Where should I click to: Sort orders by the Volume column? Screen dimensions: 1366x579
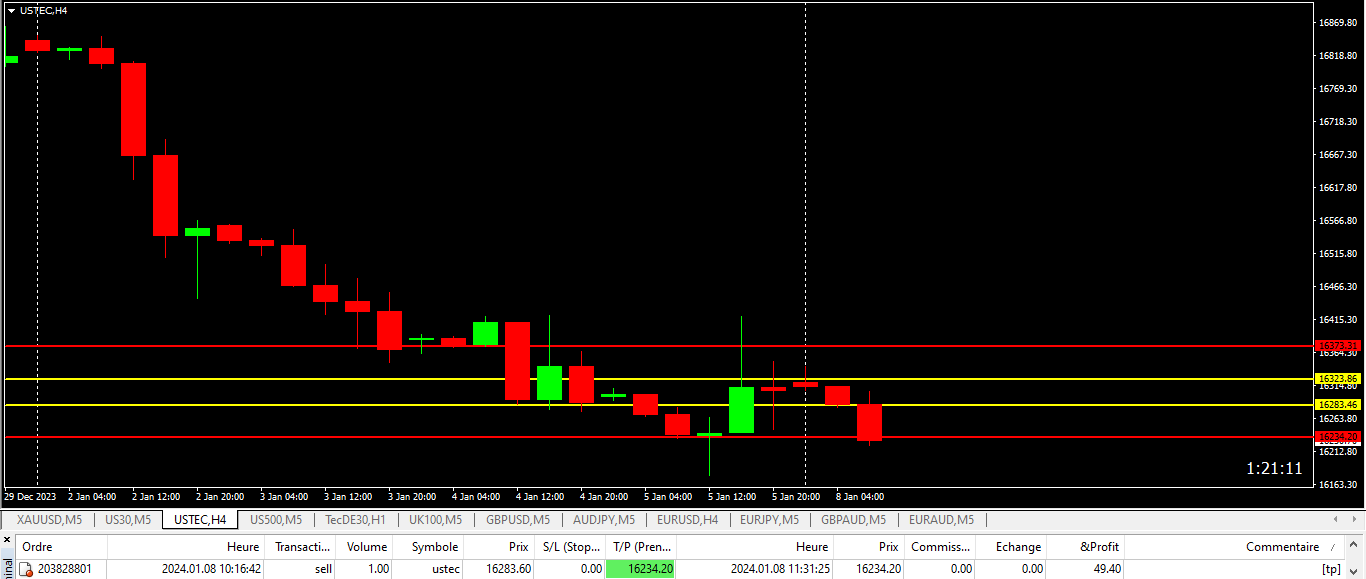[x=366, y=547]
